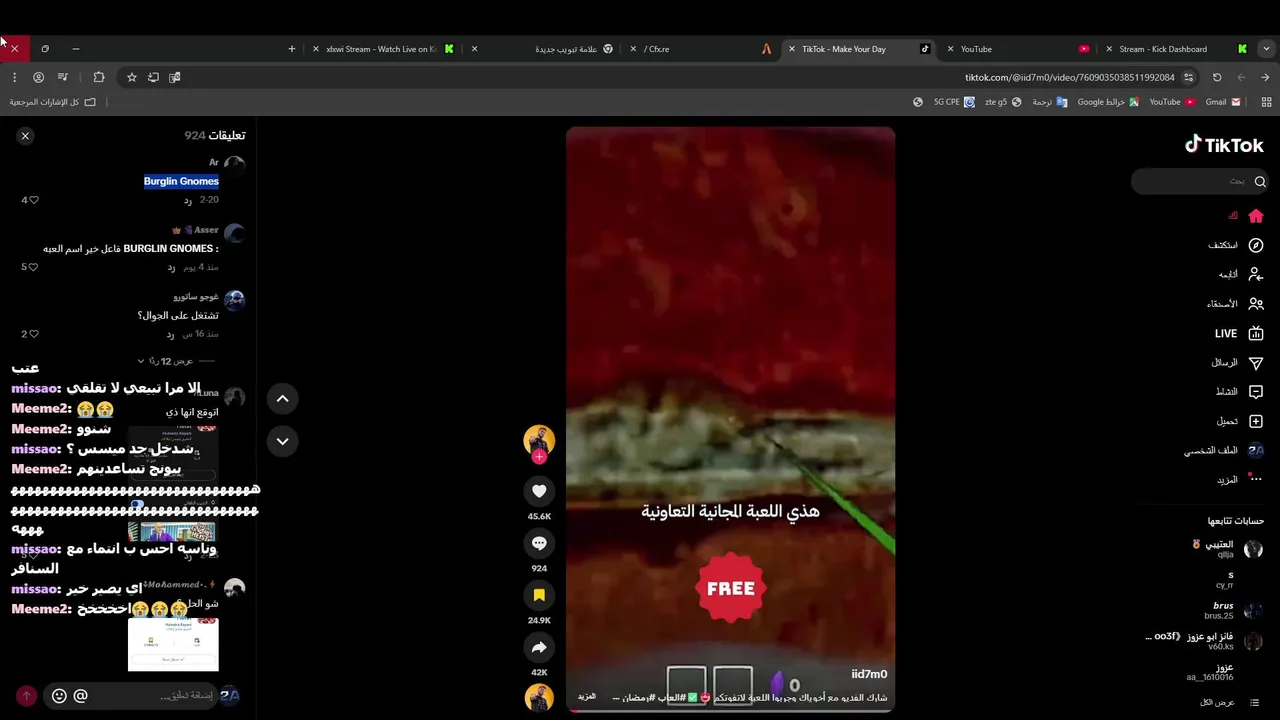The image size is (1280, 720).
Task: Open the all bookmarks folder
Action: [52, 102]
